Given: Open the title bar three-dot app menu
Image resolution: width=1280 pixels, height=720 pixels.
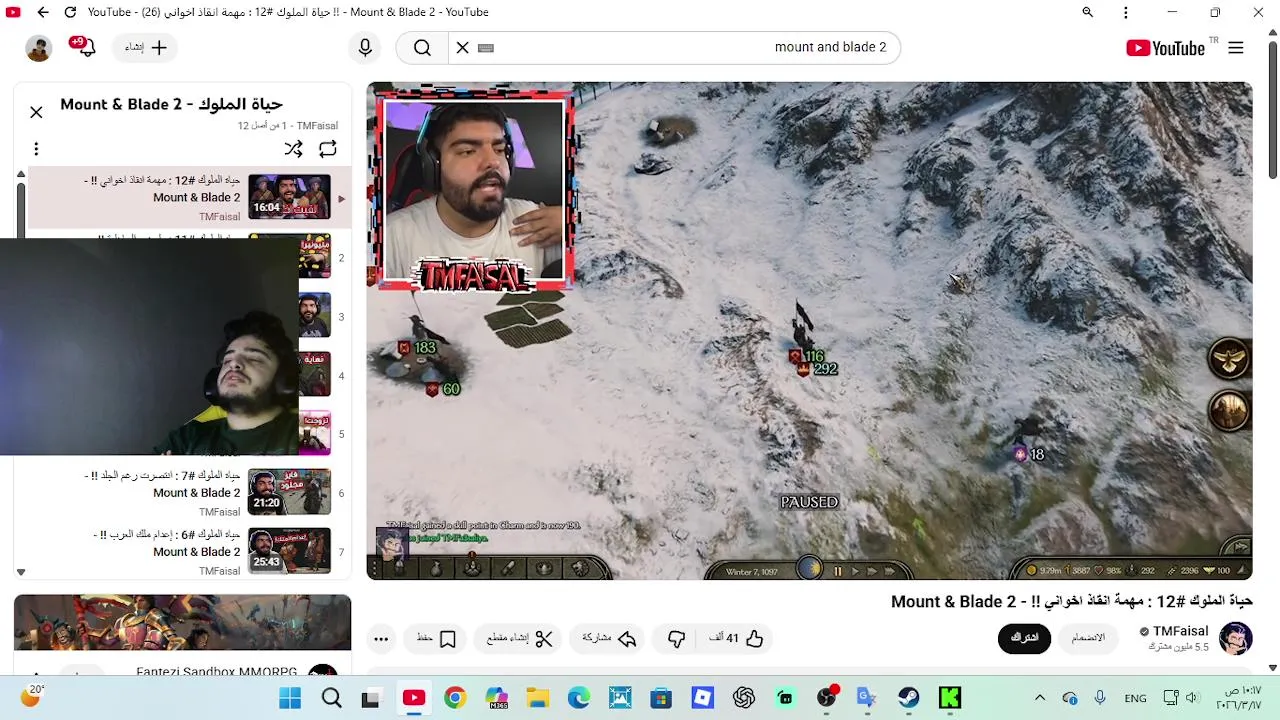Looking at the screenshot, I should tap(1126, 12).
